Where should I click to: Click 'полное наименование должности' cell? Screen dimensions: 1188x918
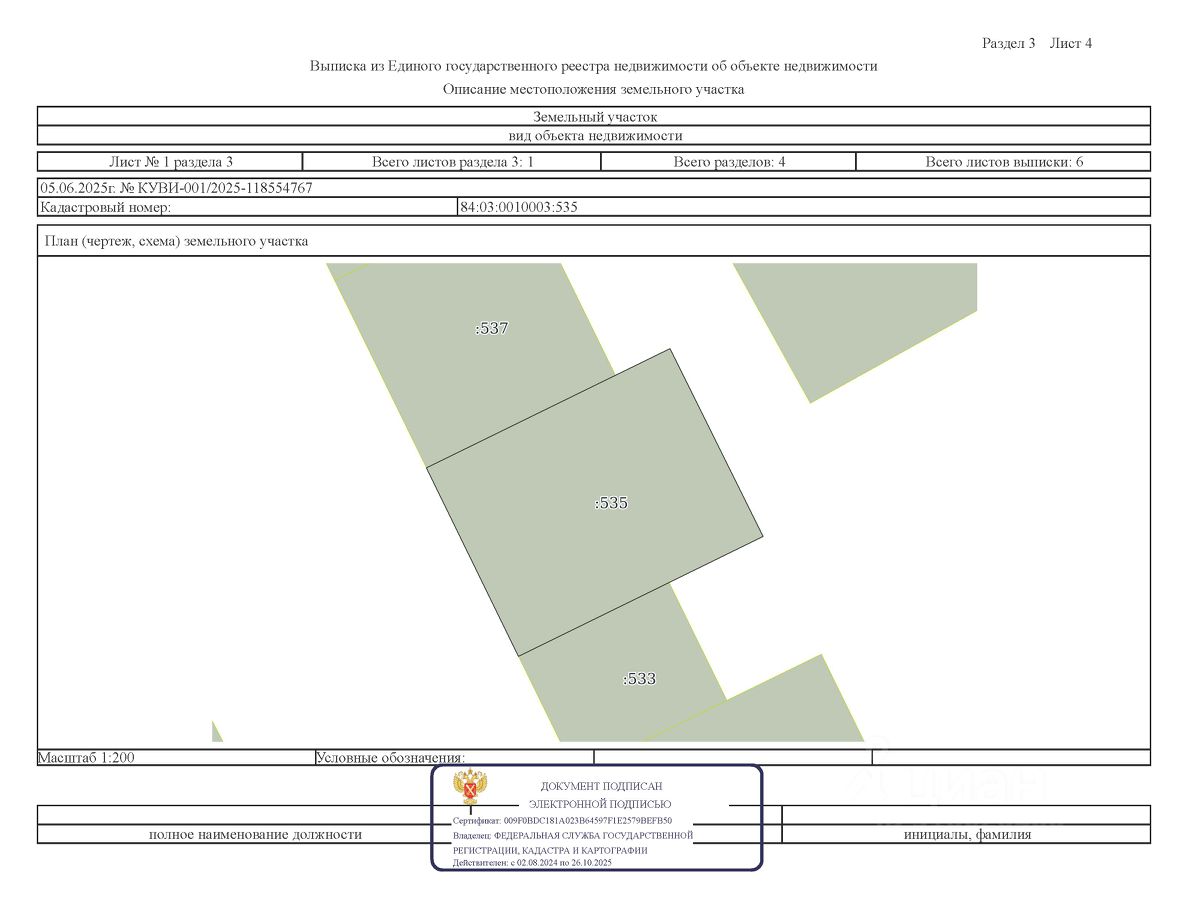(255, 834)
